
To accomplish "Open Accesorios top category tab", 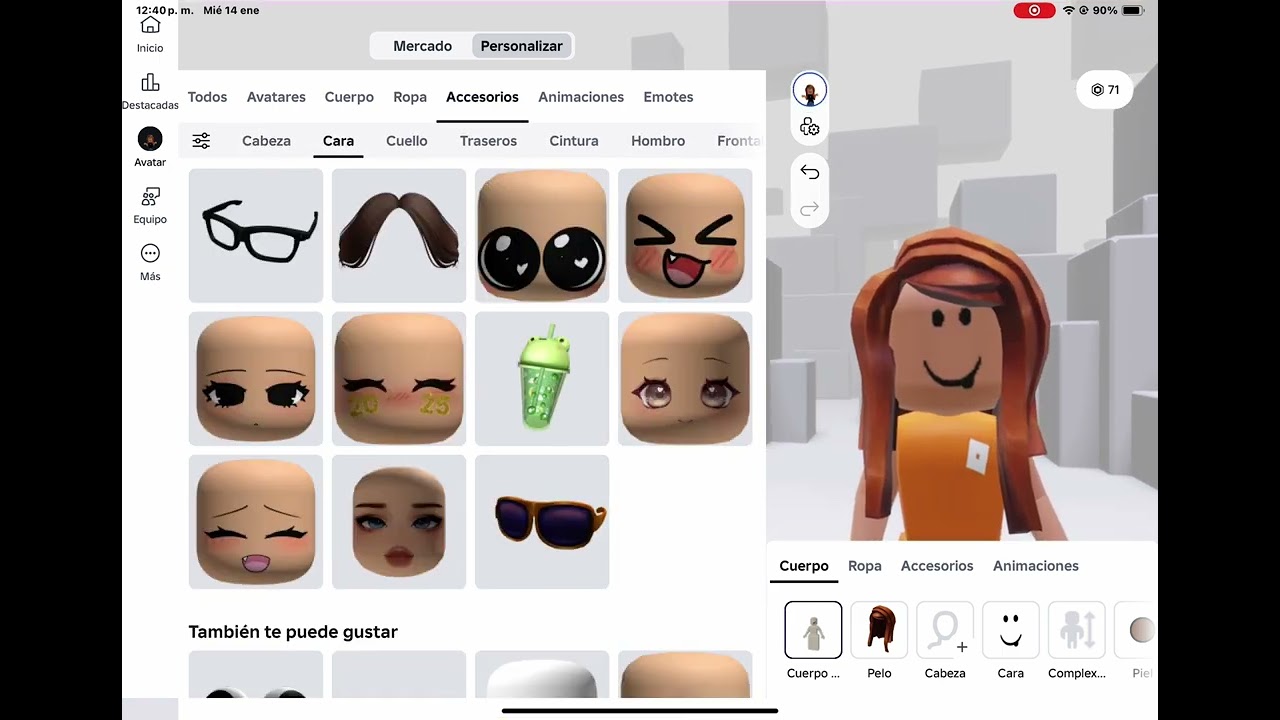I will point(482,97).
